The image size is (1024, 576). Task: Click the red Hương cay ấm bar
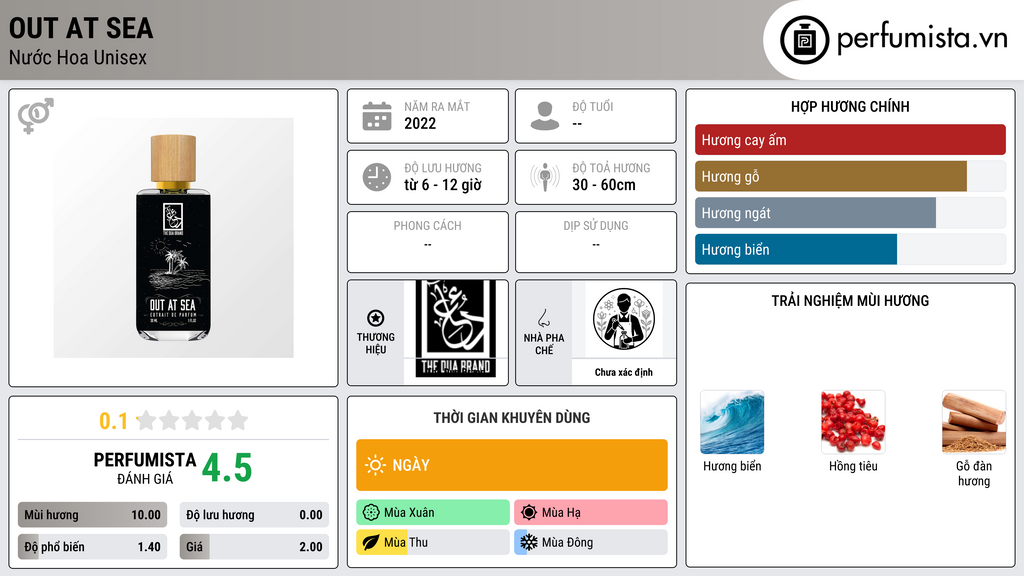[850, 140]
